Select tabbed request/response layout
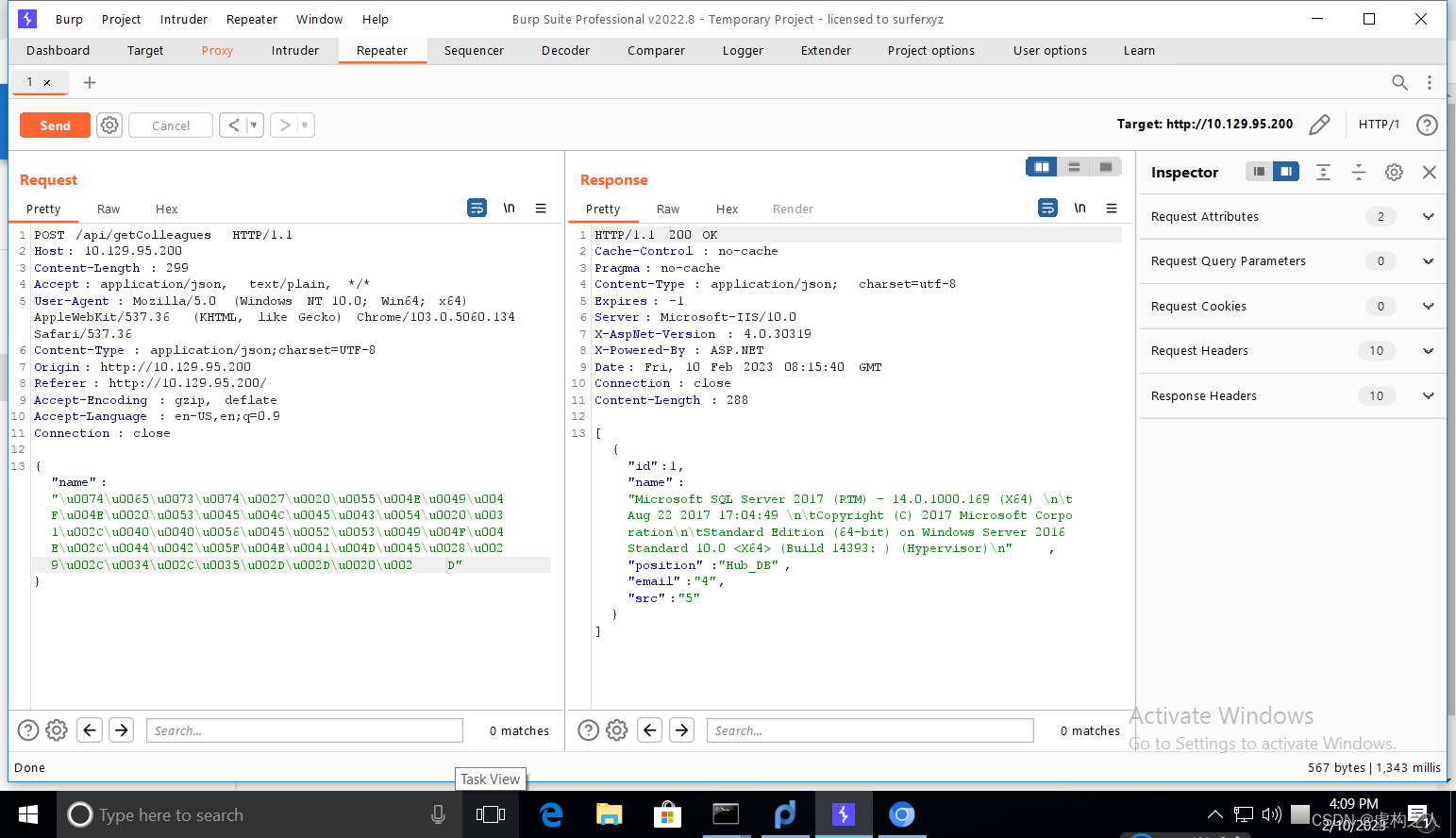Screen dimensions: 1456x838 [x=1106, y=167]
